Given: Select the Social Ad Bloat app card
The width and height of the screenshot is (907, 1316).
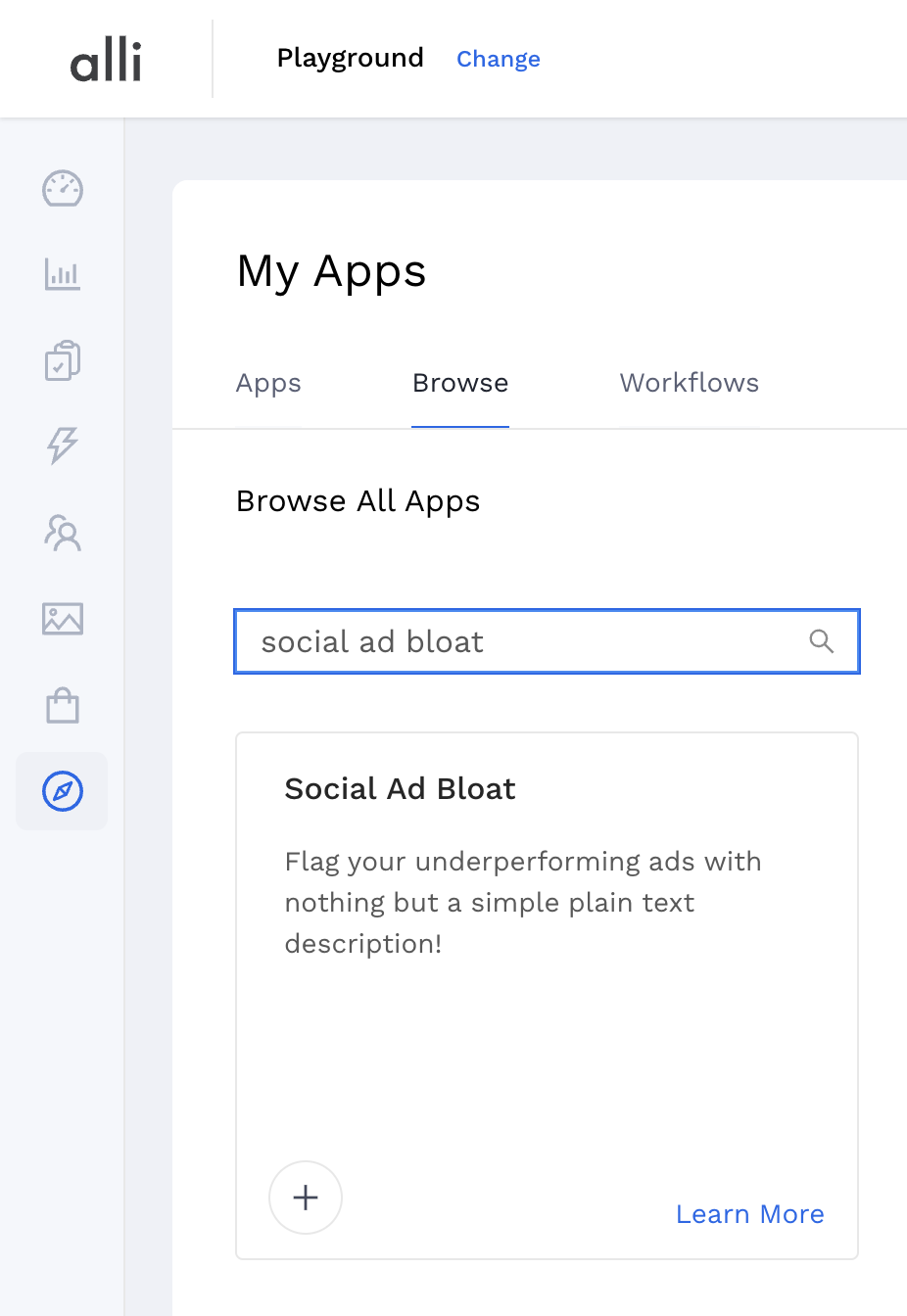Looking at the screenshot, I should 547,995.
